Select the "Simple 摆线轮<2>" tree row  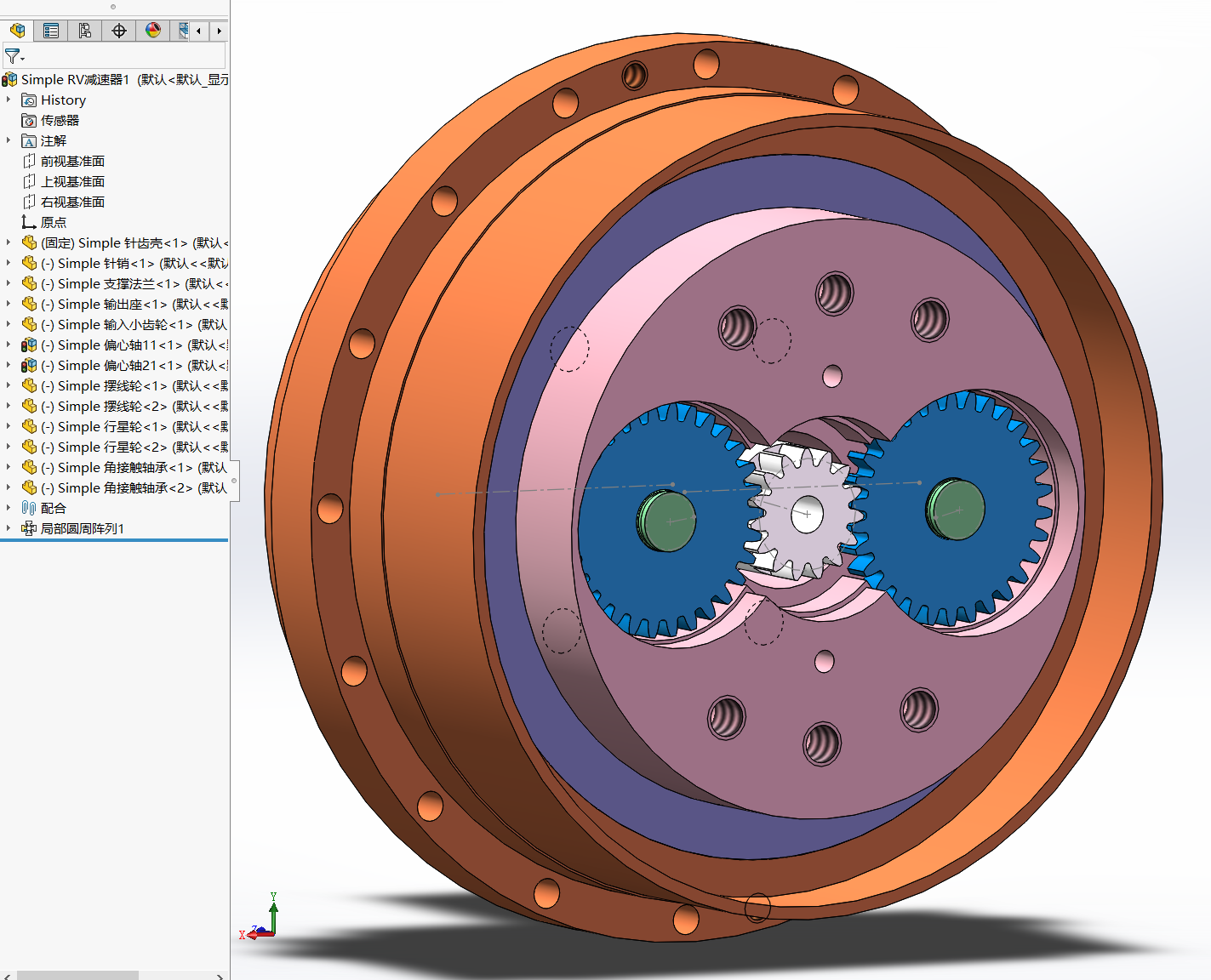[115, 406]
